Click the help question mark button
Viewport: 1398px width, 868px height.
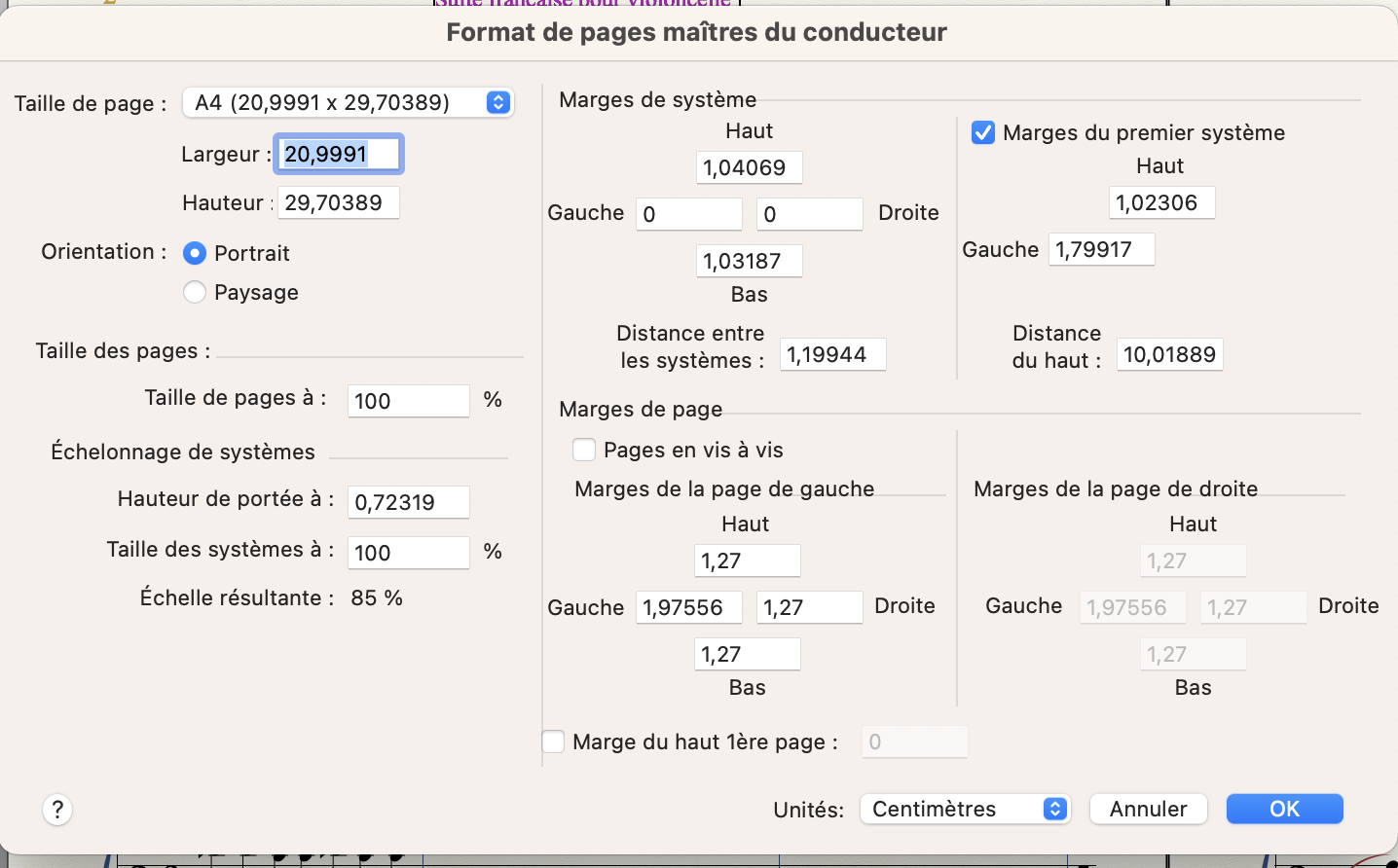point(57,810)
